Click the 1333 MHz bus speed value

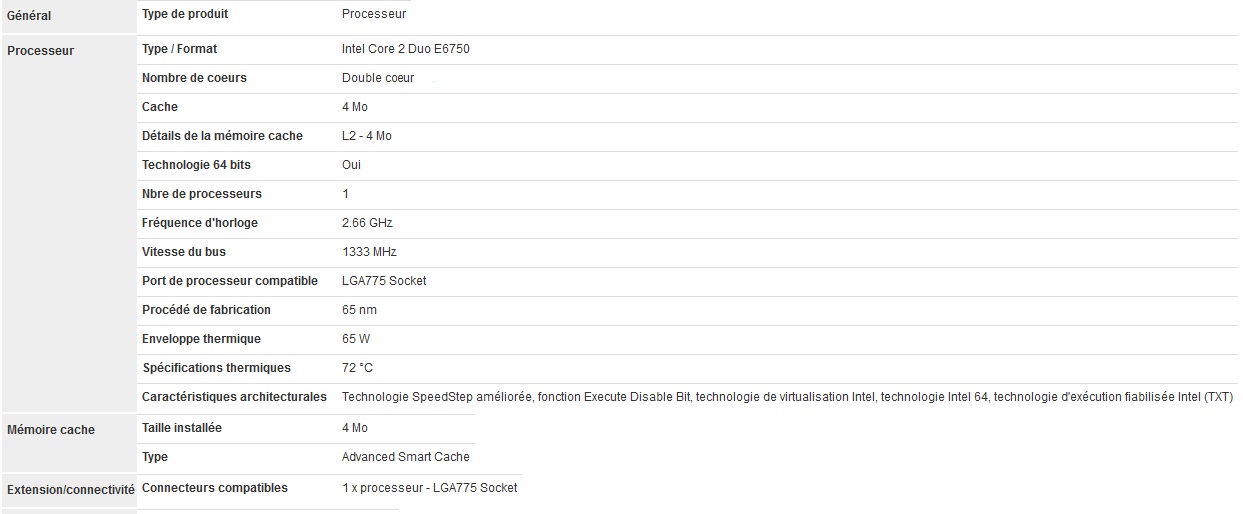click(x=369, y=252)
